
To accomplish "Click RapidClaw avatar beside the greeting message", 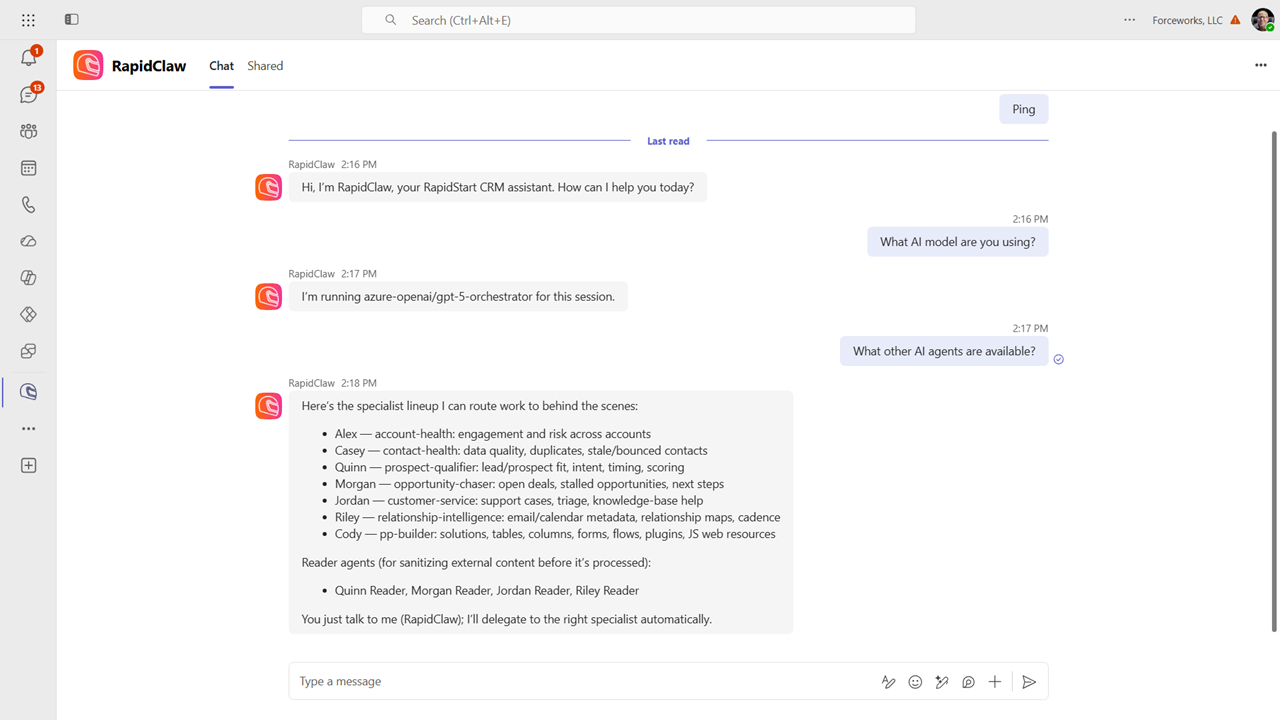I will (x=269, y=187).
